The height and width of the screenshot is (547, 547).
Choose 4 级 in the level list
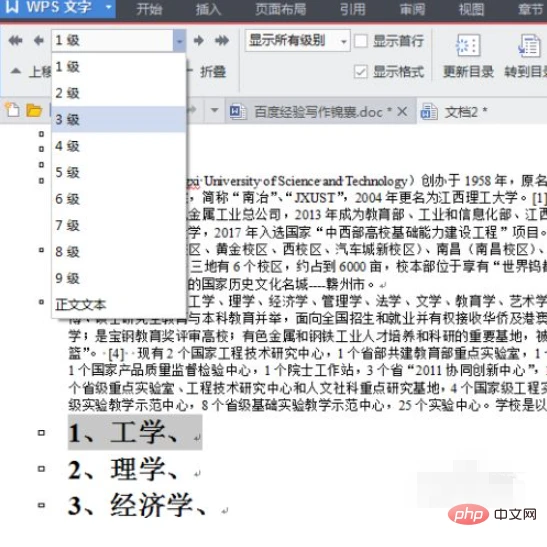coord(119,146)
